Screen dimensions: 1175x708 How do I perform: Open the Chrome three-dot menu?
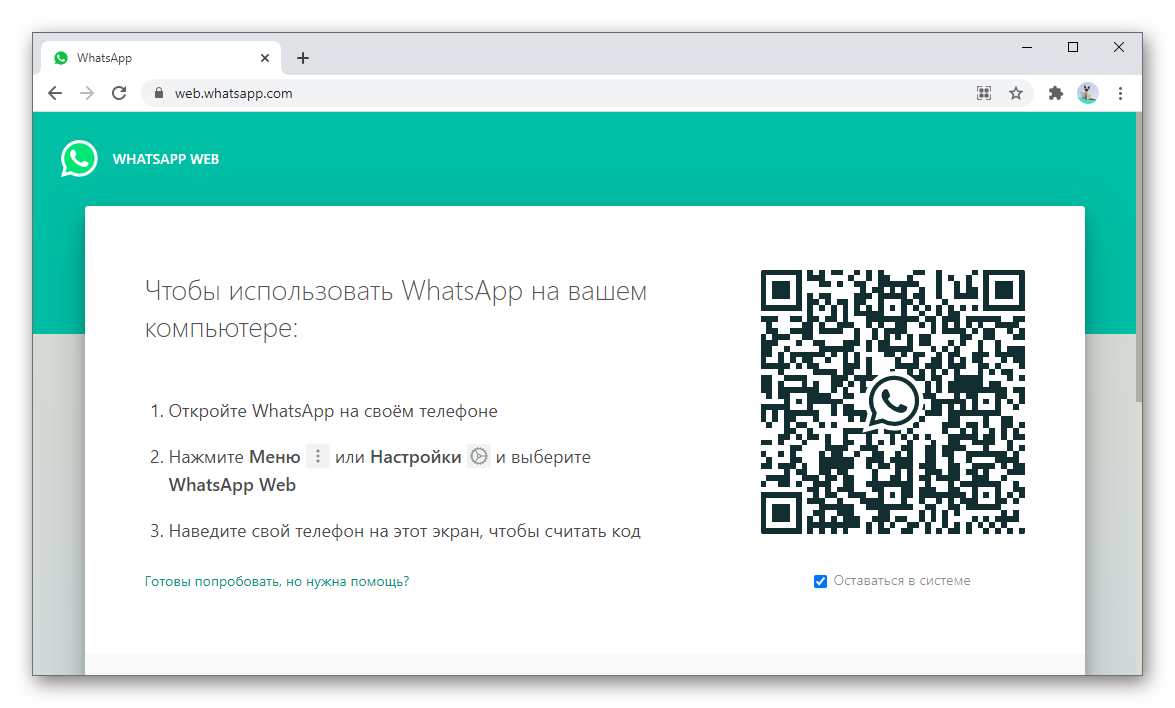[1120, 93]
